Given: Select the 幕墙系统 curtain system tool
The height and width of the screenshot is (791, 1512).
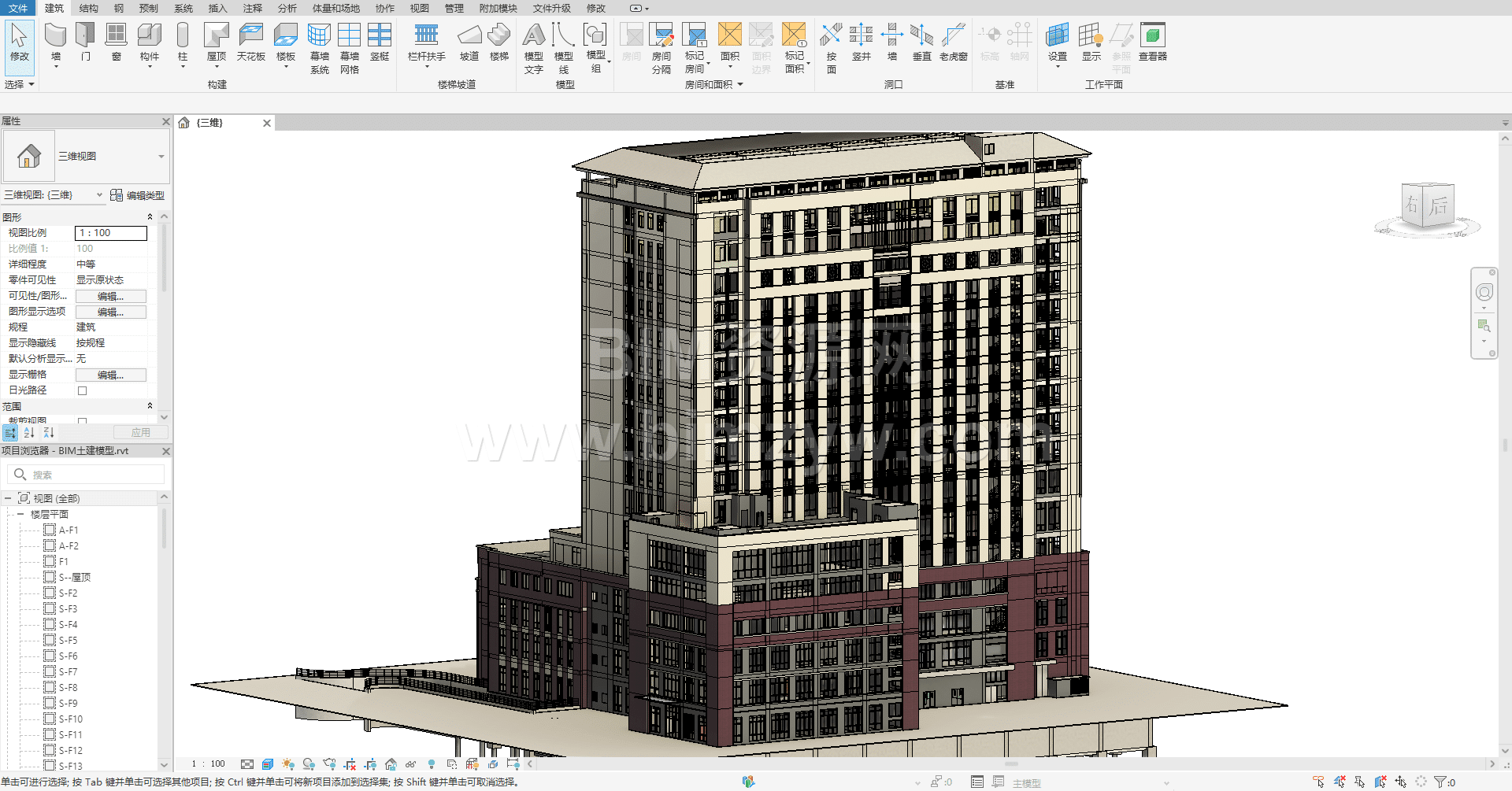Looking at the screenshot, I should click(x=319, y=46).
